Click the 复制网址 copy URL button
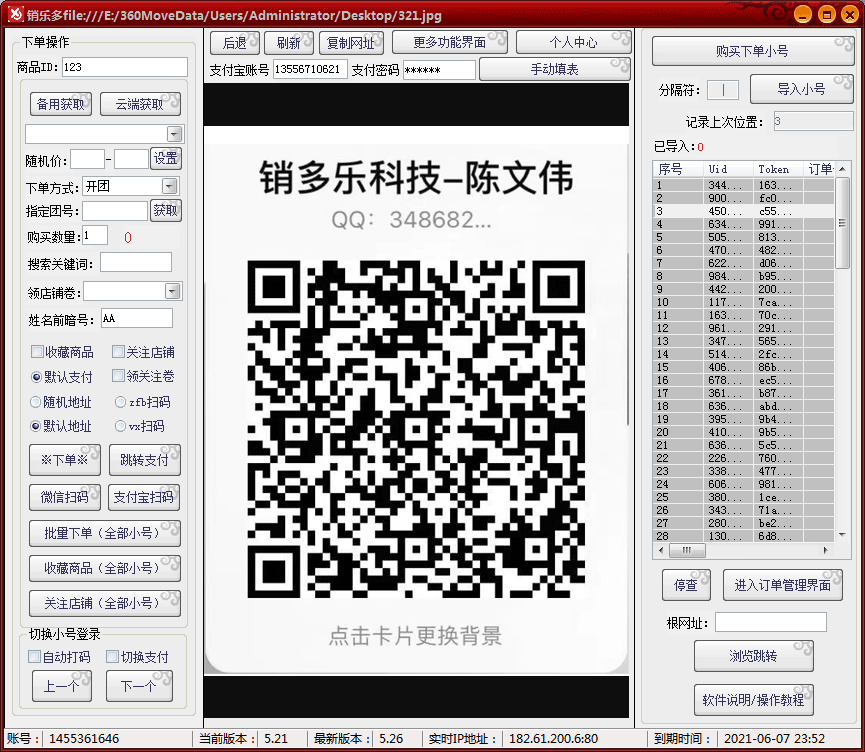This screenshot has height=752, width=865. pyautogui.click(x=351, y=42)
